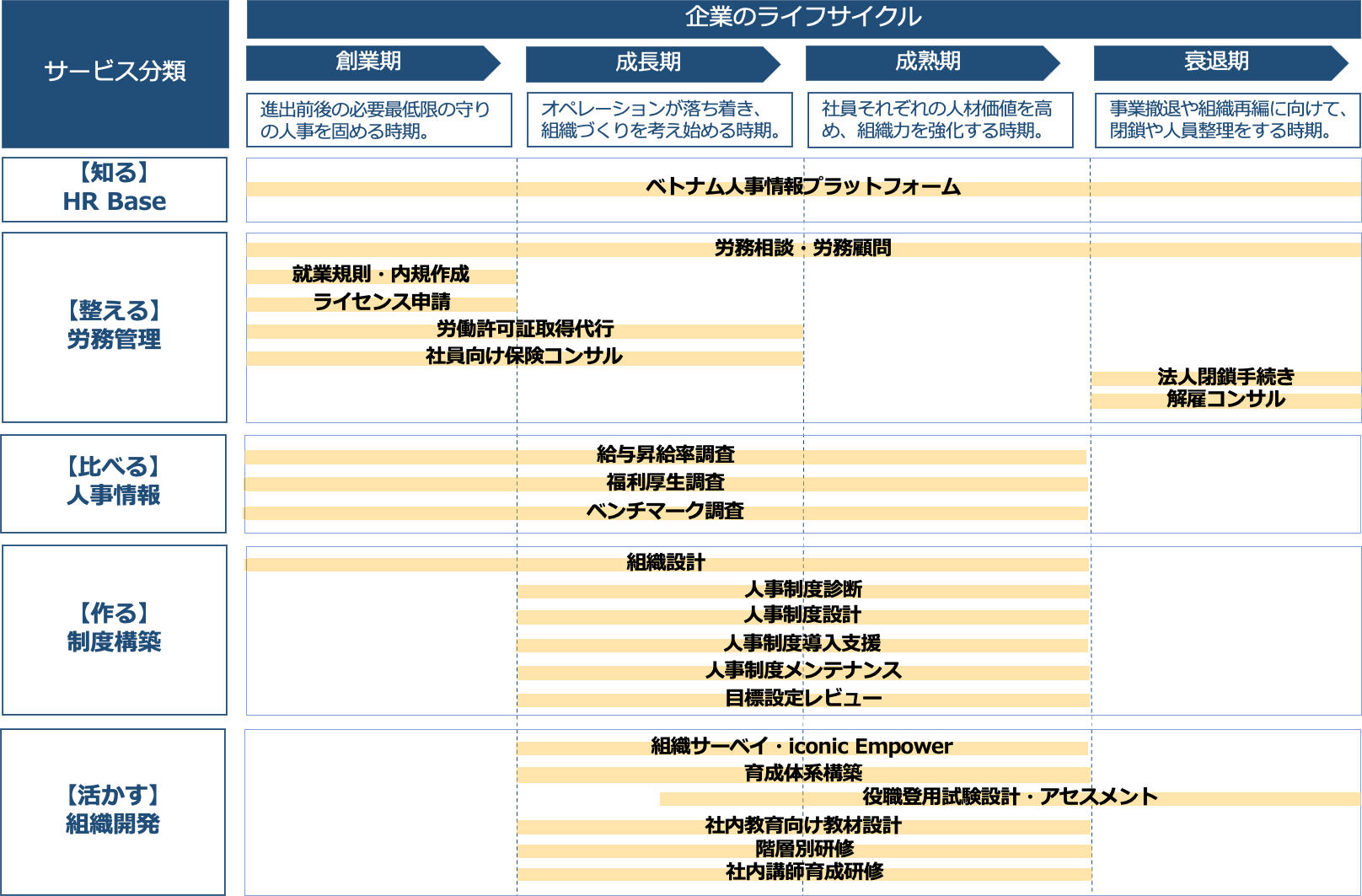Click the 企業のライフサイクル title banner
Image resolution: width=1362 pixels, height=896 pixels.
coord(802,18)
